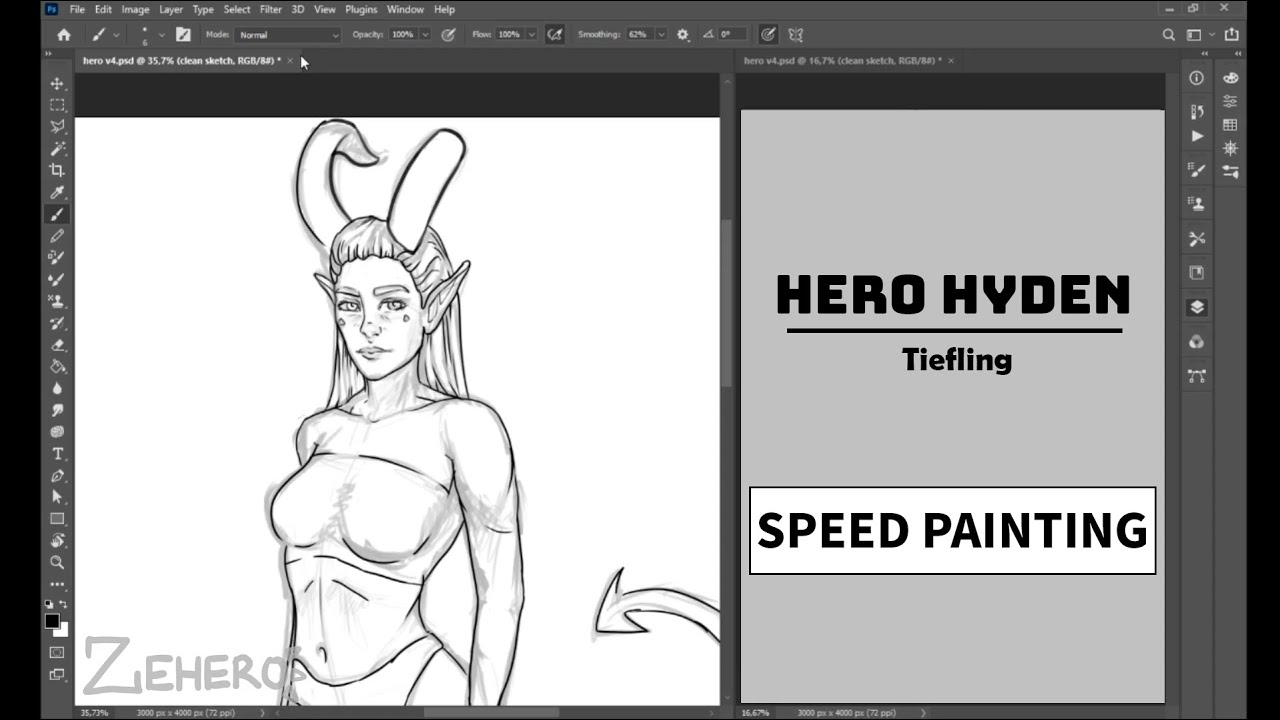The image size is (1280, 720).
Task: Toggle Quick Mask mode
Action: [x=57, y=652]
